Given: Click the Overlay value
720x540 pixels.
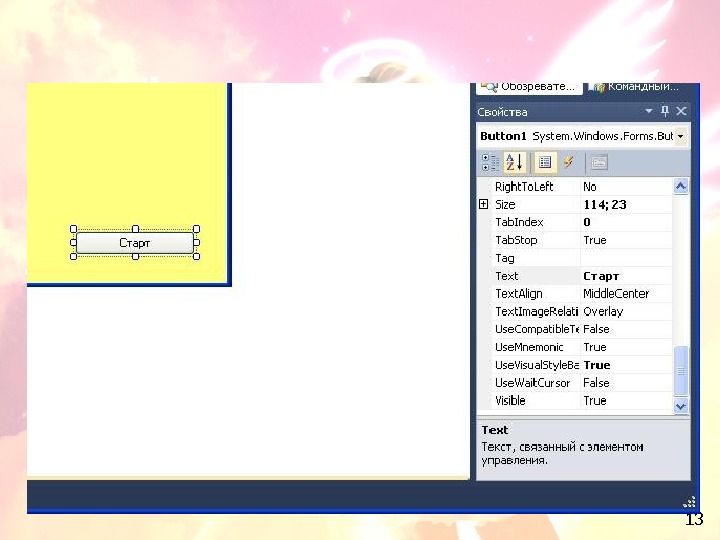Looking at the screenshot, I should pos(603,312).
